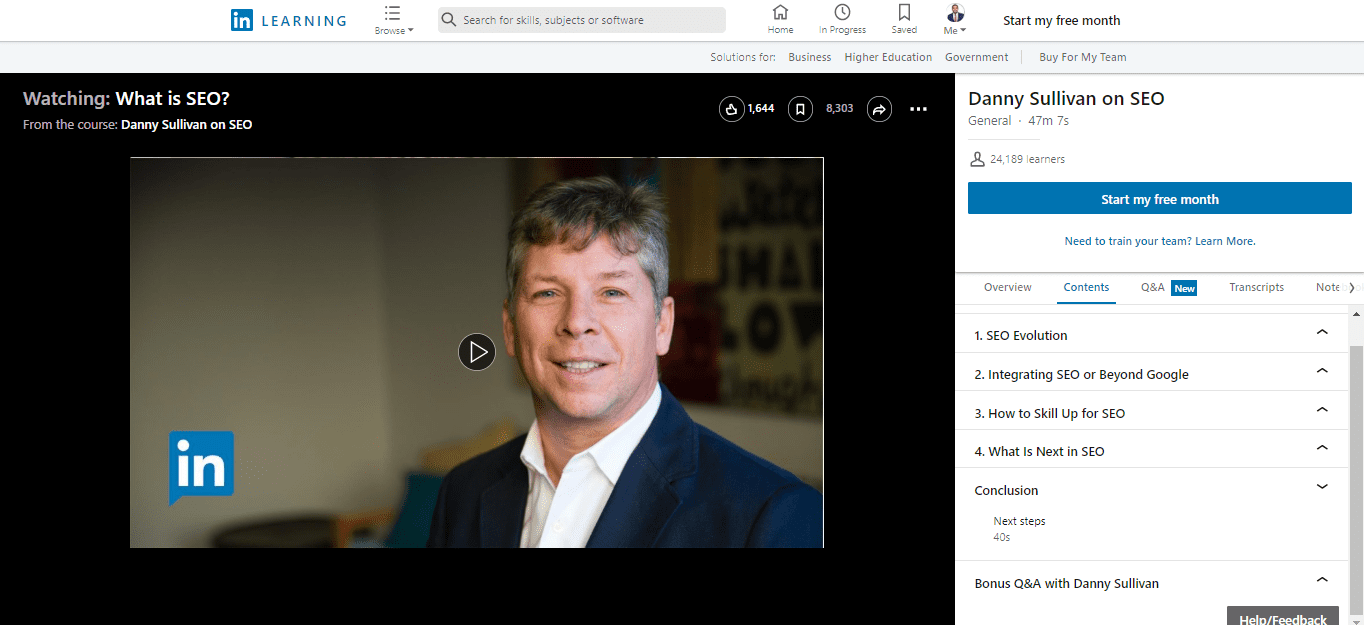Click the 1,644 likes count
The image size is (1364, 625).
[x=761, y=108]
